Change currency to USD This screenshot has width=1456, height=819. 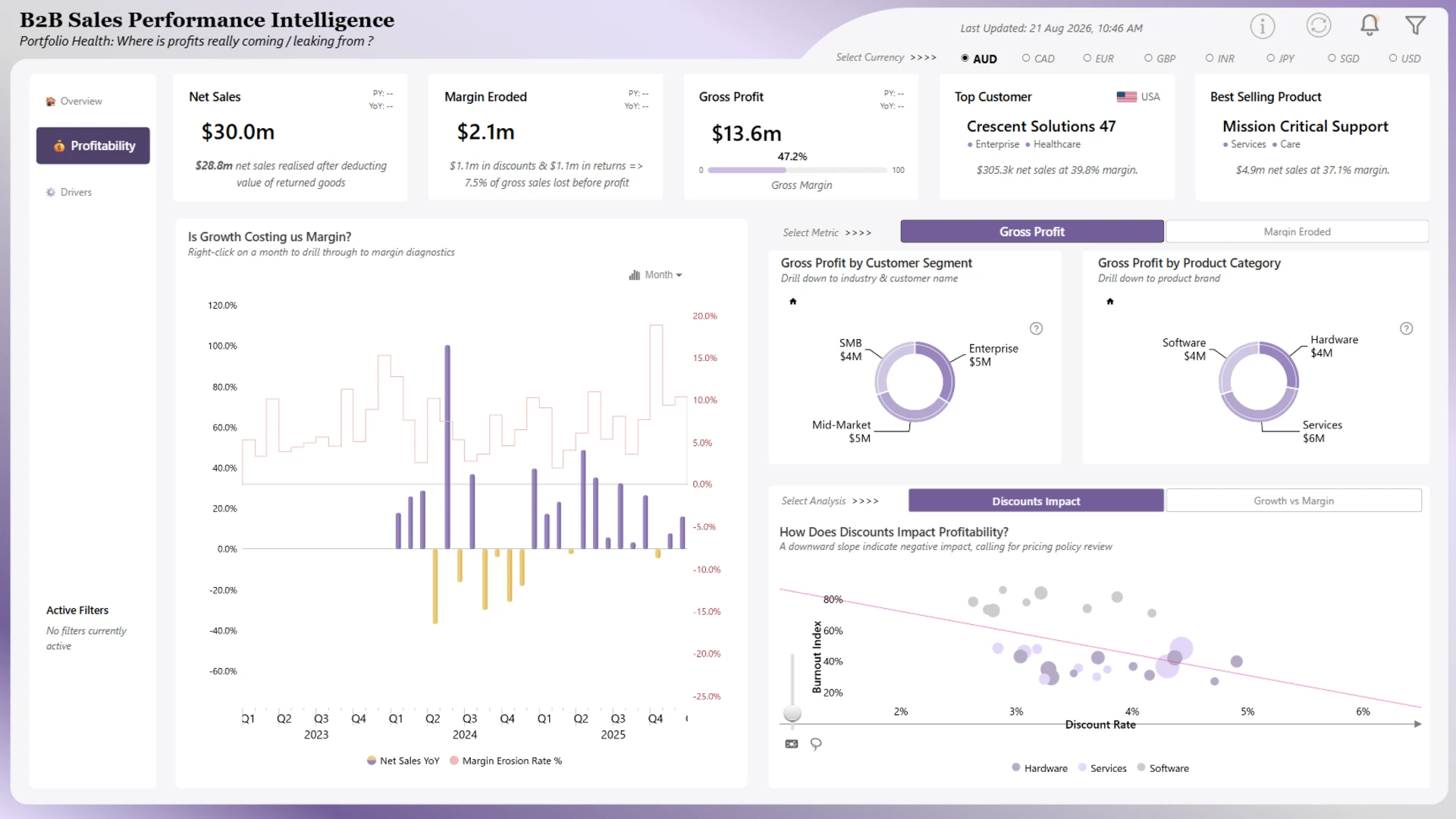(x=1405, y=58)
